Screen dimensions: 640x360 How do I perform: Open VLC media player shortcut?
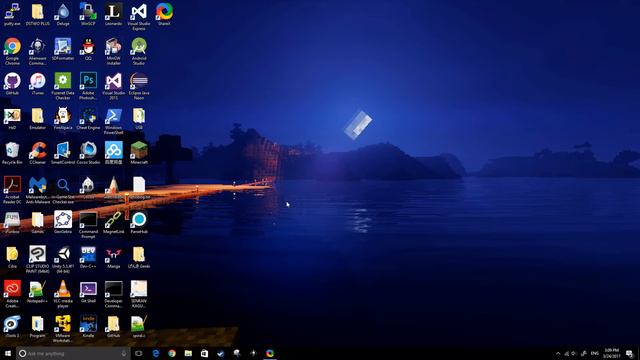point(63,294)
